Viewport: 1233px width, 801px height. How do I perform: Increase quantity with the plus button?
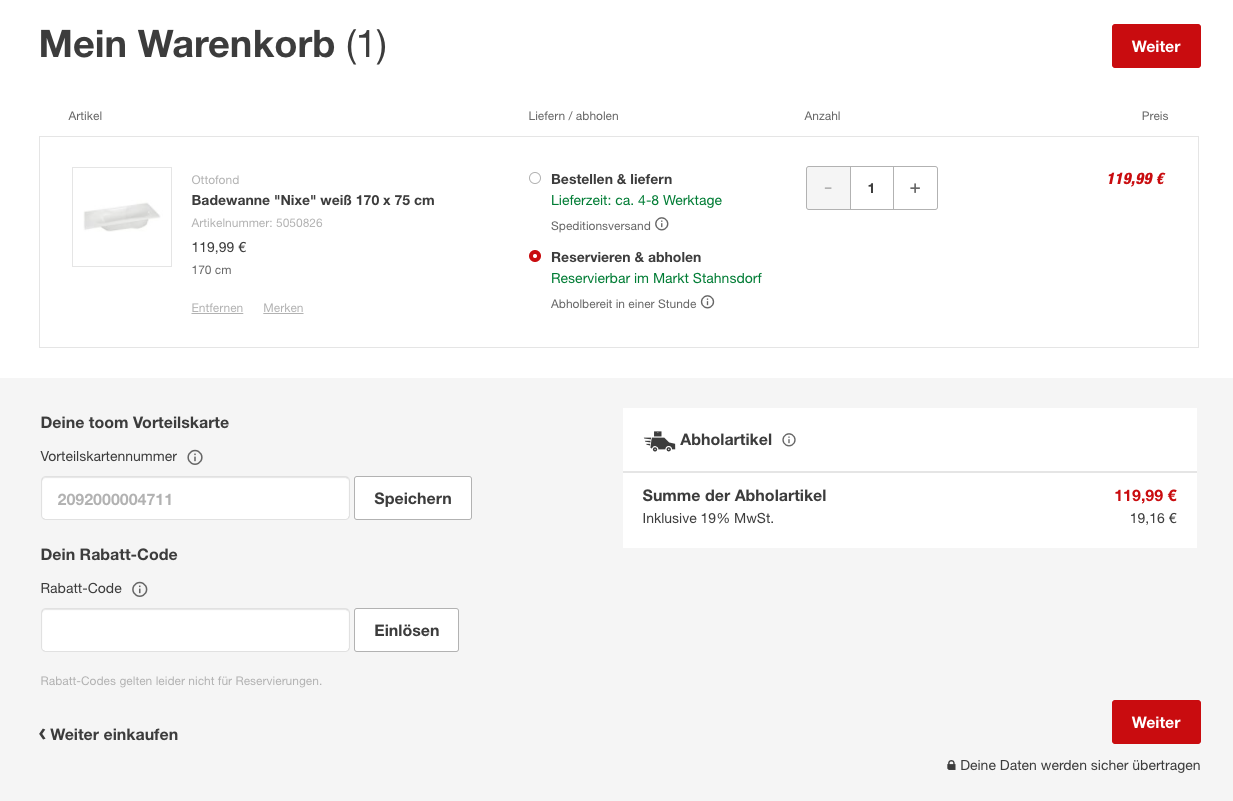coord(915,188)
